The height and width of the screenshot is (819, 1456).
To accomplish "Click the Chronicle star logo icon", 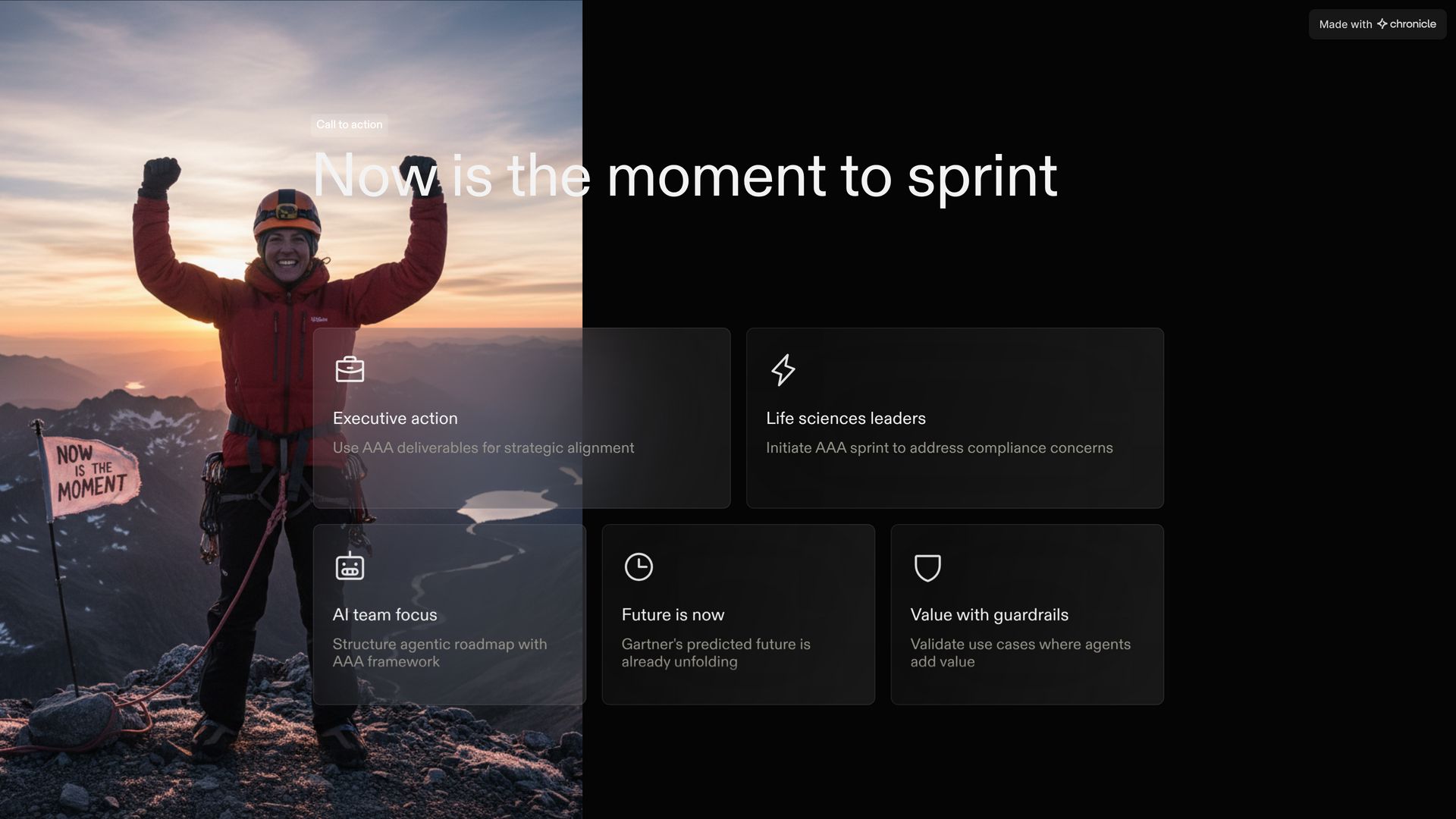I will click(1382, 24).
